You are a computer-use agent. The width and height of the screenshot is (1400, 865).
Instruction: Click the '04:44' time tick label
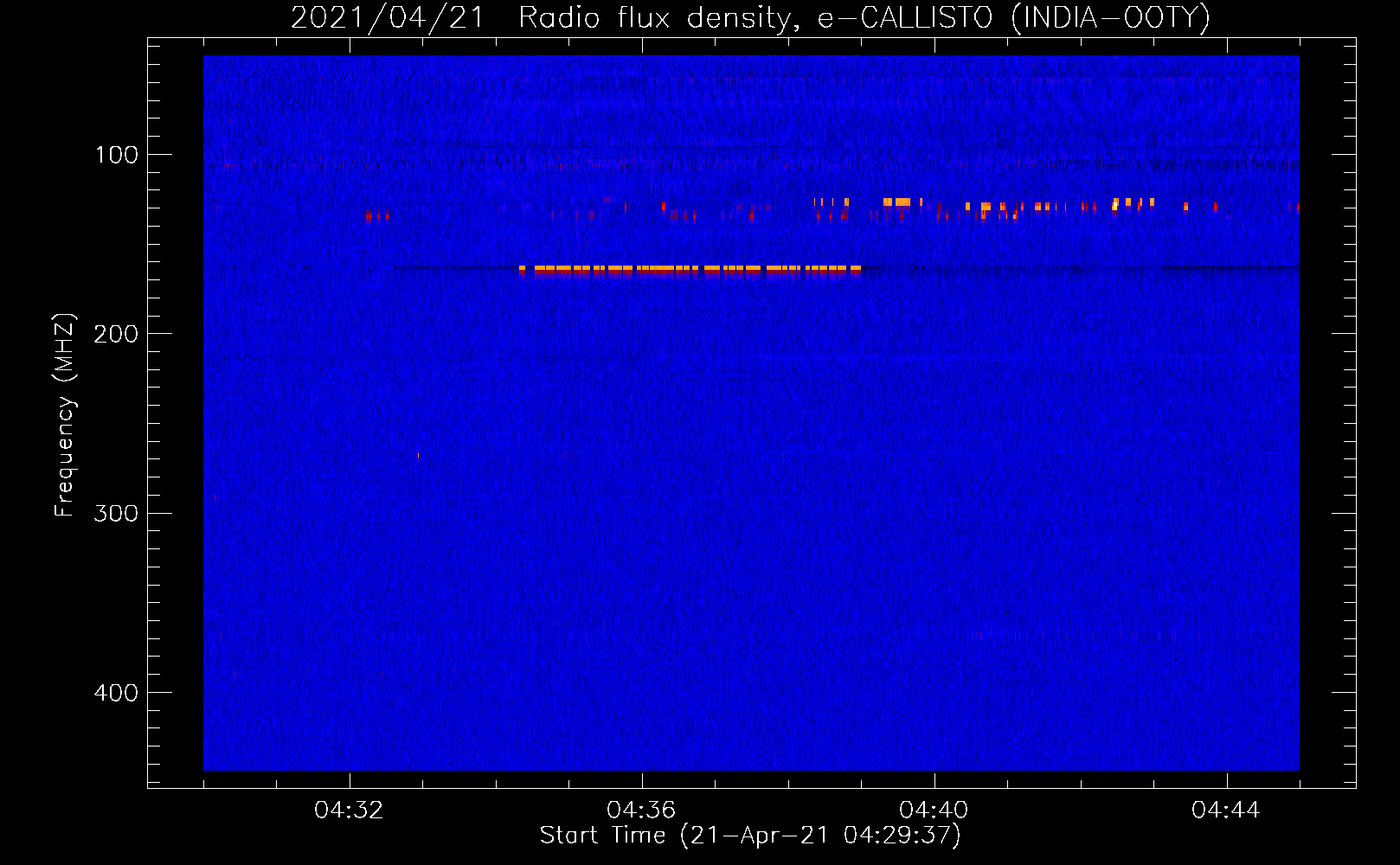click(x=1227, y=811)
